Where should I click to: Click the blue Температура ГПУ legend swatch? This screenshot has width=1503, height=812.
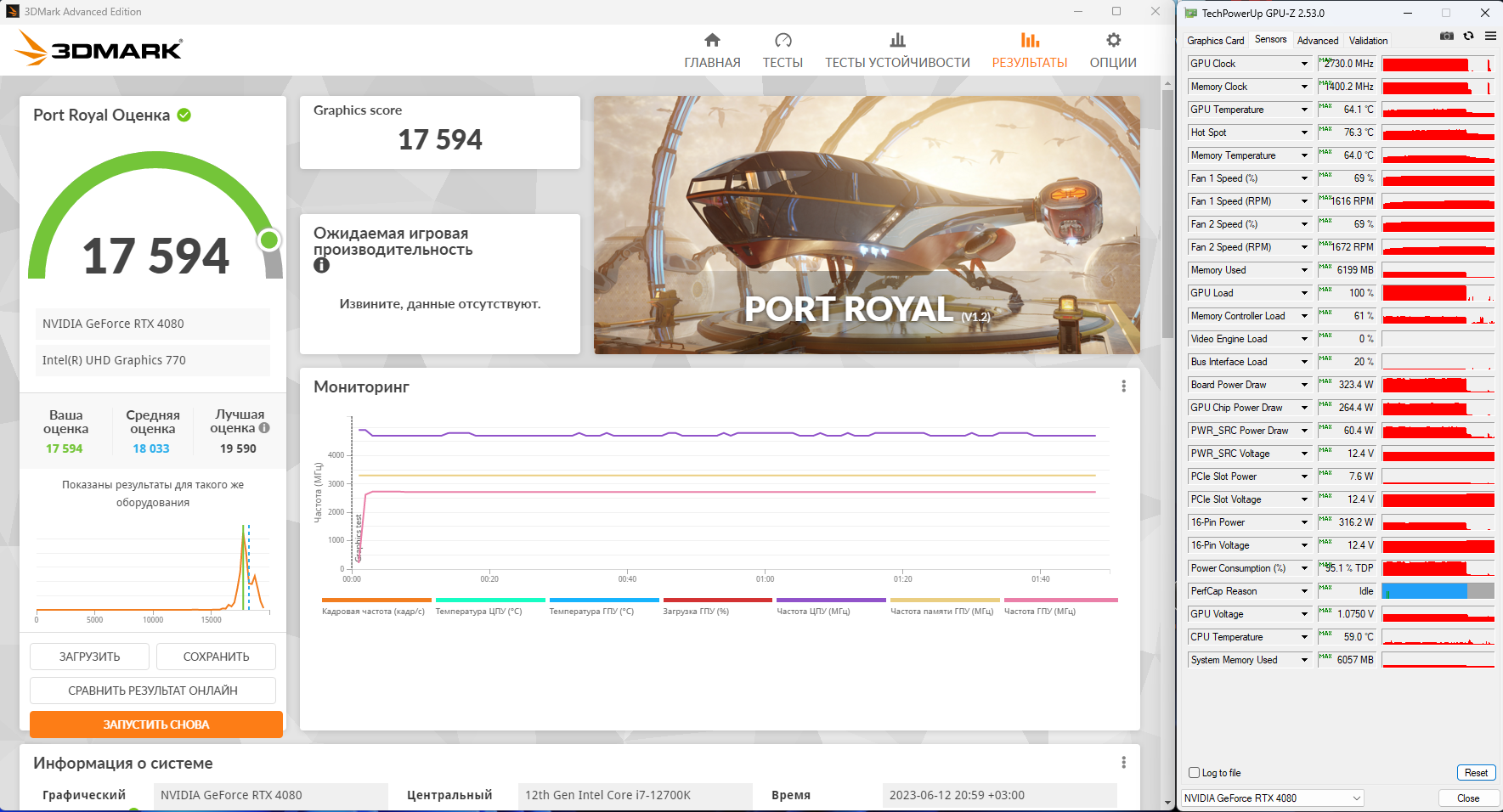pyautogui.click(x=604, y=600)
